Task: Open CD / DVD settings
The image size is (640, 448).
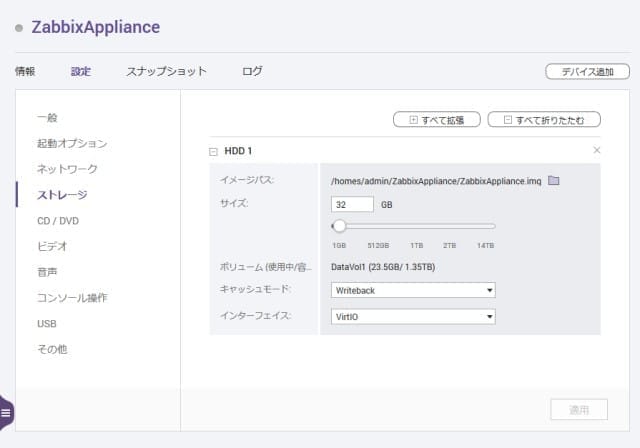Action: (x=58, y=221)
